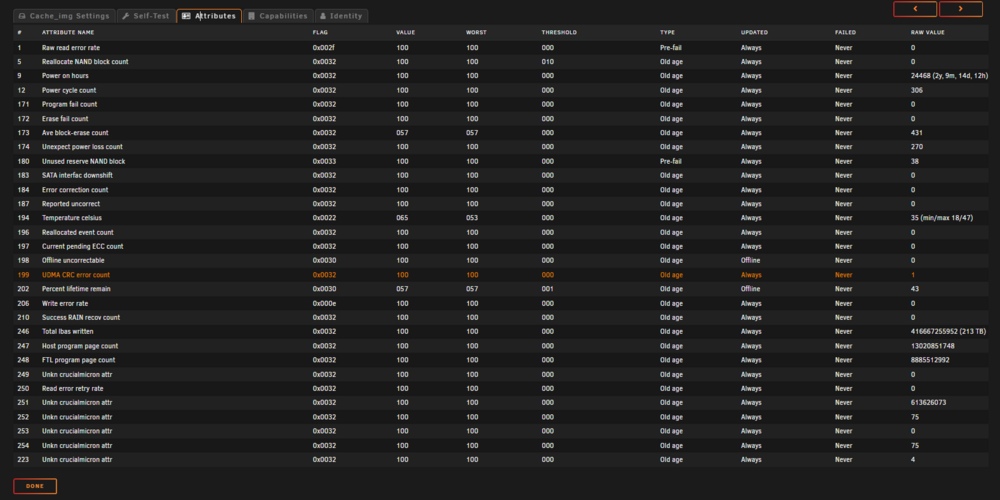Select Error correction count attribute
1000x500 pixels.
[501, 190]
